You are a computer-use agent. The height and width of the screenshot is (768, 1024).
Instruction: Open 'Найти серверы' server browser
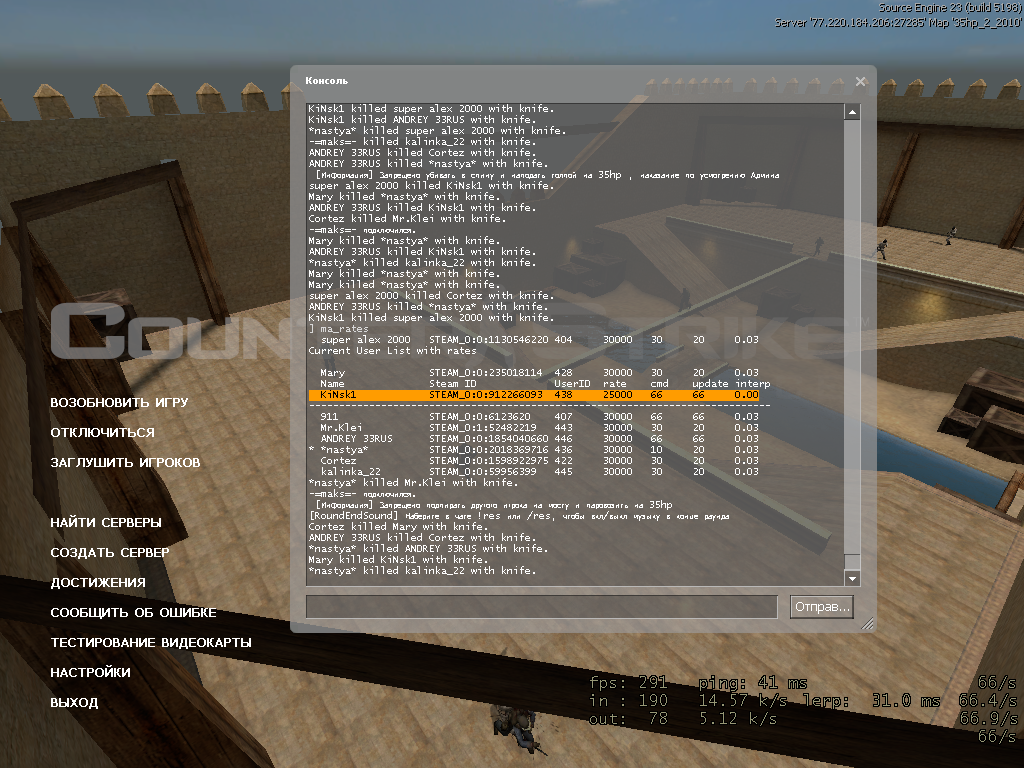pyautogui.click(x=106, y=522)
